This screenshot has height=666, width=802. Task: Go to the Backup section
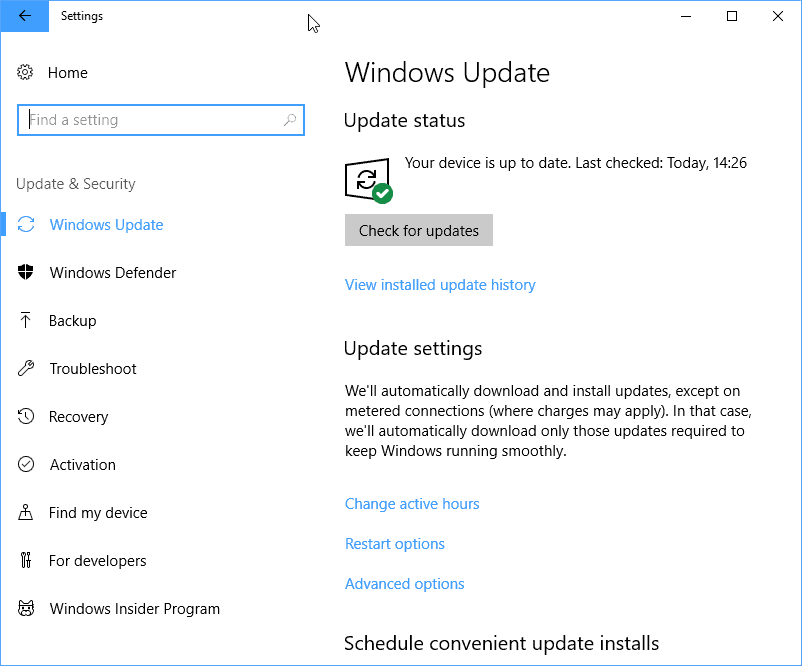[73, 321]
